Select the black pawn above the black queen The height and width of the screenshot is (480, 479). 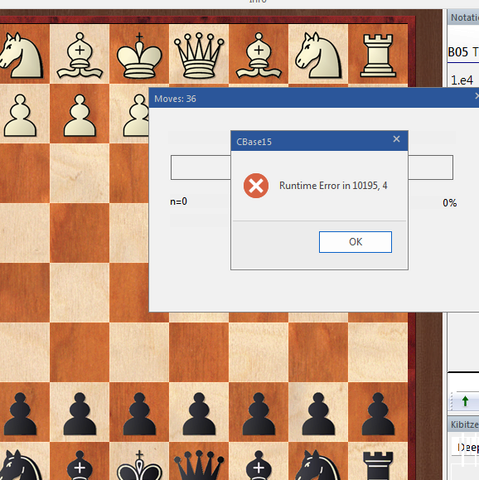point(199,414)
